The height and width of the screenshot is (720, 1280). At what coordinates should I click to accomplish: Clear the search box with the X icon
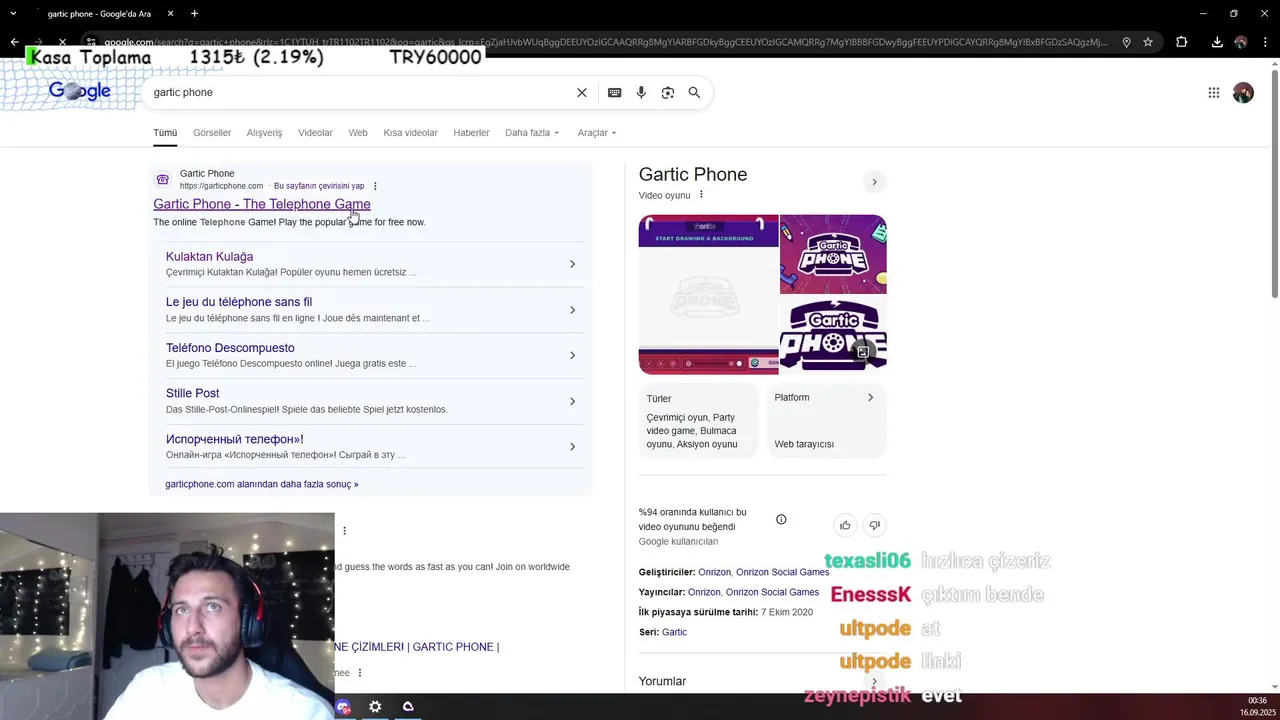[582, 93]
